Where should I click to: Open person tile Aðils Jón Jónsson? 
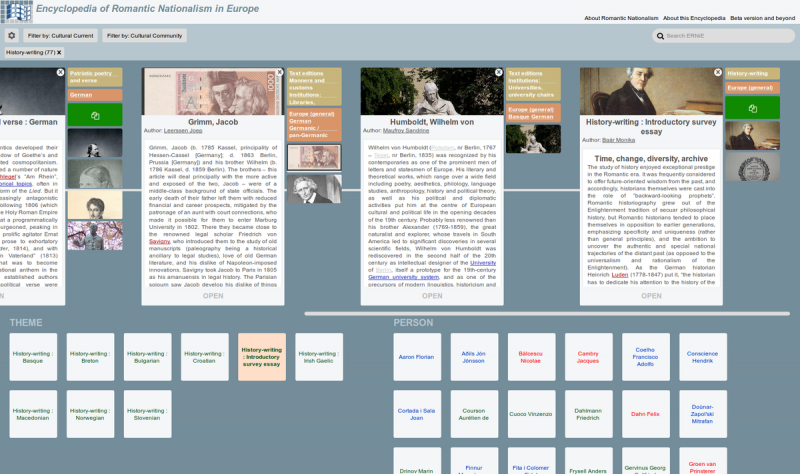pos(474,357)
